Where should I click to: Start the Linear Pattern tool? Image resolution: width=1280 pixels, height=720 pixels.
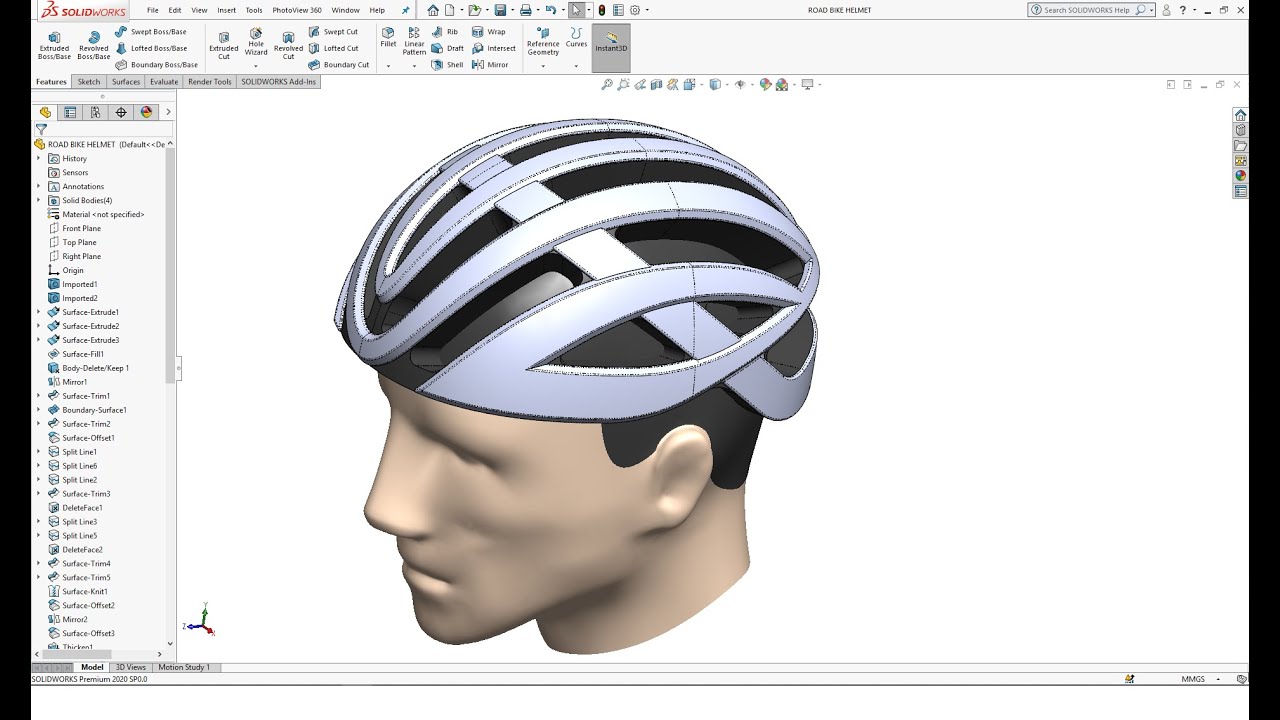pyautogui.click(x=414, y=41)
